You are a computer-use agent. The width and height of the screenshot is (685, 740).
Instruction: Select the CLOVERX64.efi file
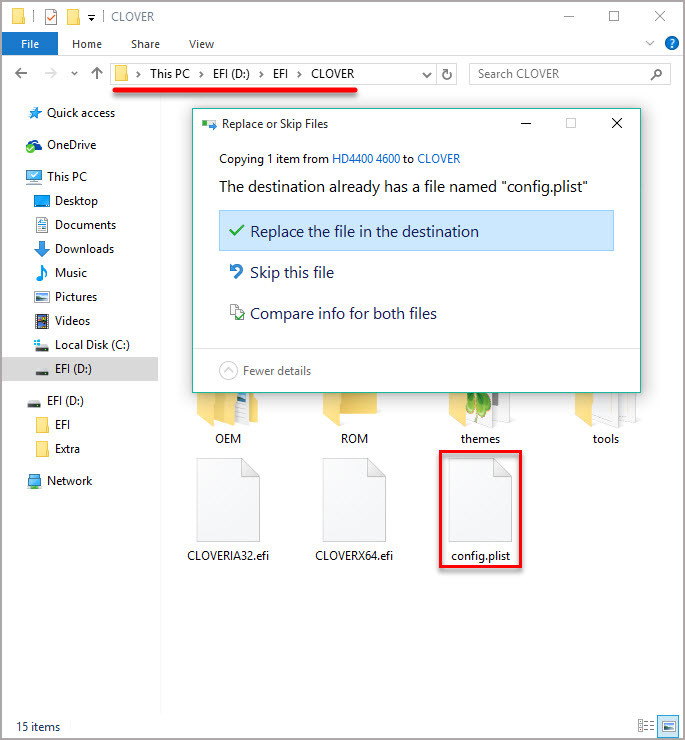click(354, 510)
